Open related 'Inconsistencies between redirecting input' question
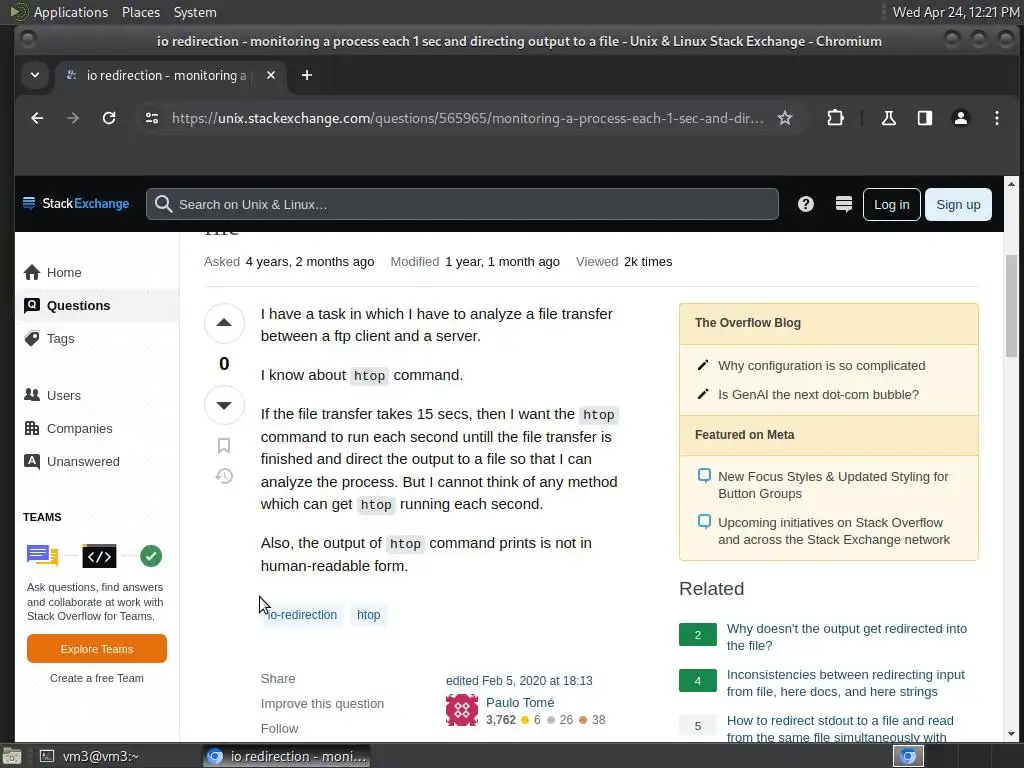Image resolution: width=1024 pixels, height=768 pixels. (x=845, y=683)
